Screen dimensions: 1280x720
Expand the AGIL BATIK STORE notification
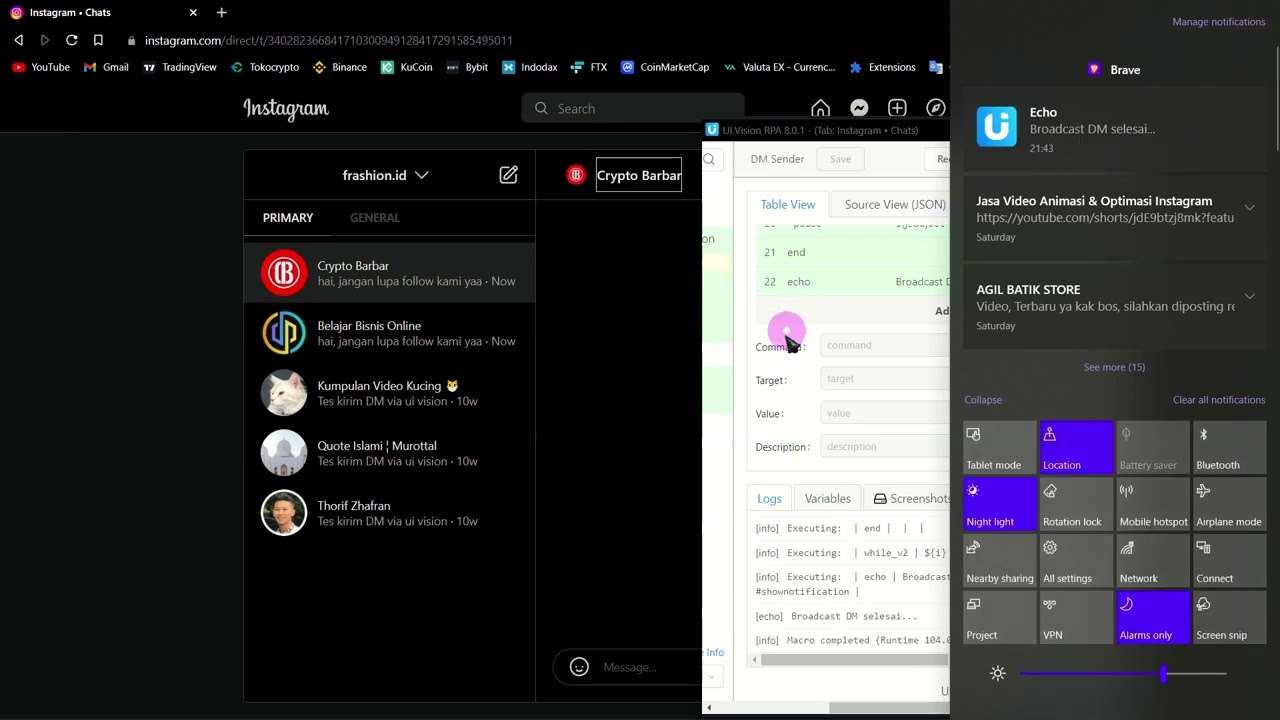1249,296
